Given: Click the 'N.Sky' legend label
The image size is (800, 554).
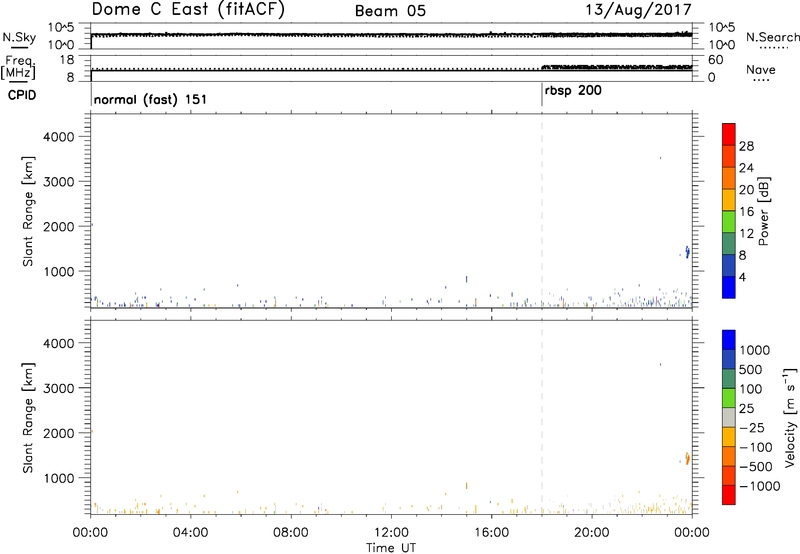Looking at the screenshot, I should click(19, 37).
